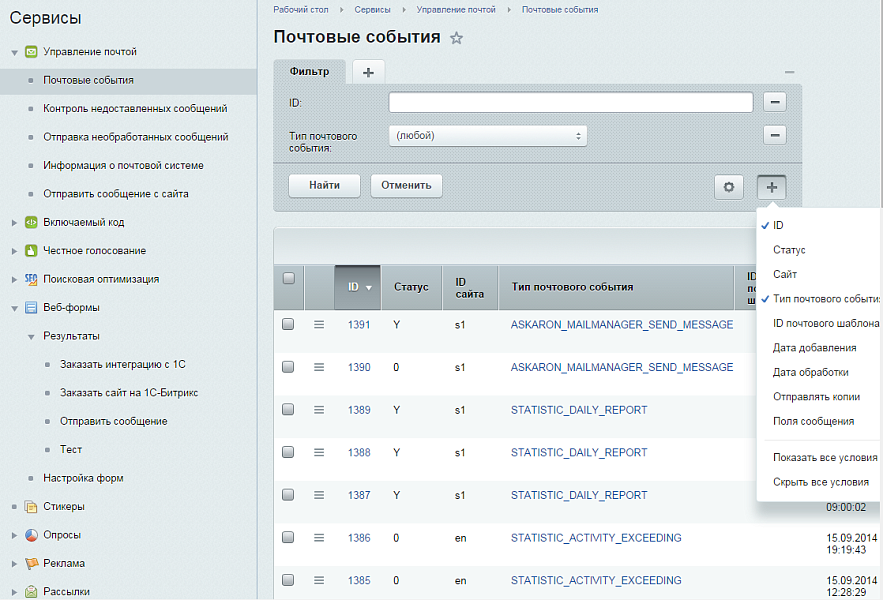Open row actions menu for ID 1388
The height and width of the screenshot is (600, 883).
[x=319, y=453]
